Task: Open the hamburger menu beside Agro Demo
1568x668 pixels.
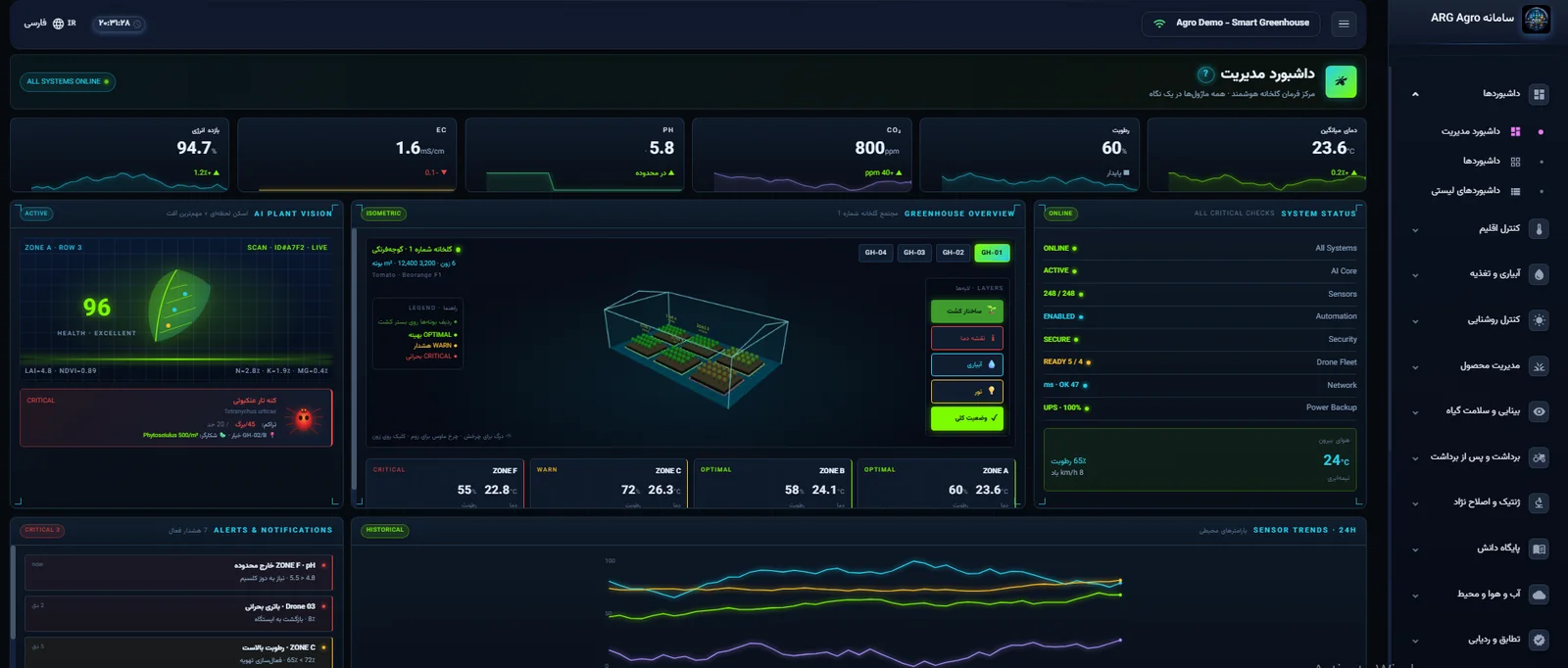Action: 1344,24
